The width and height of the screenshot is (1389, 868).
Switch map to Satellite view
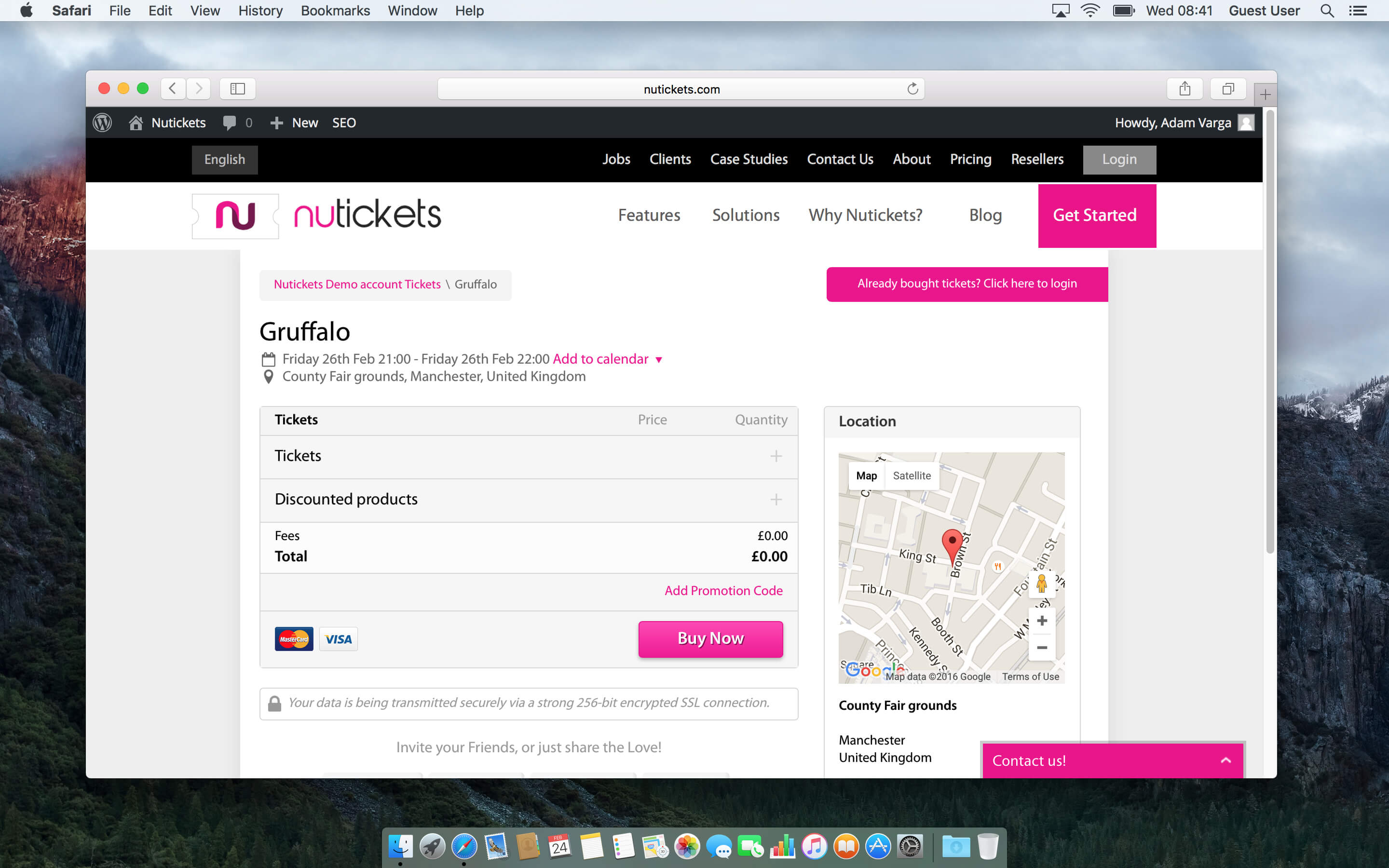point(912,475)
